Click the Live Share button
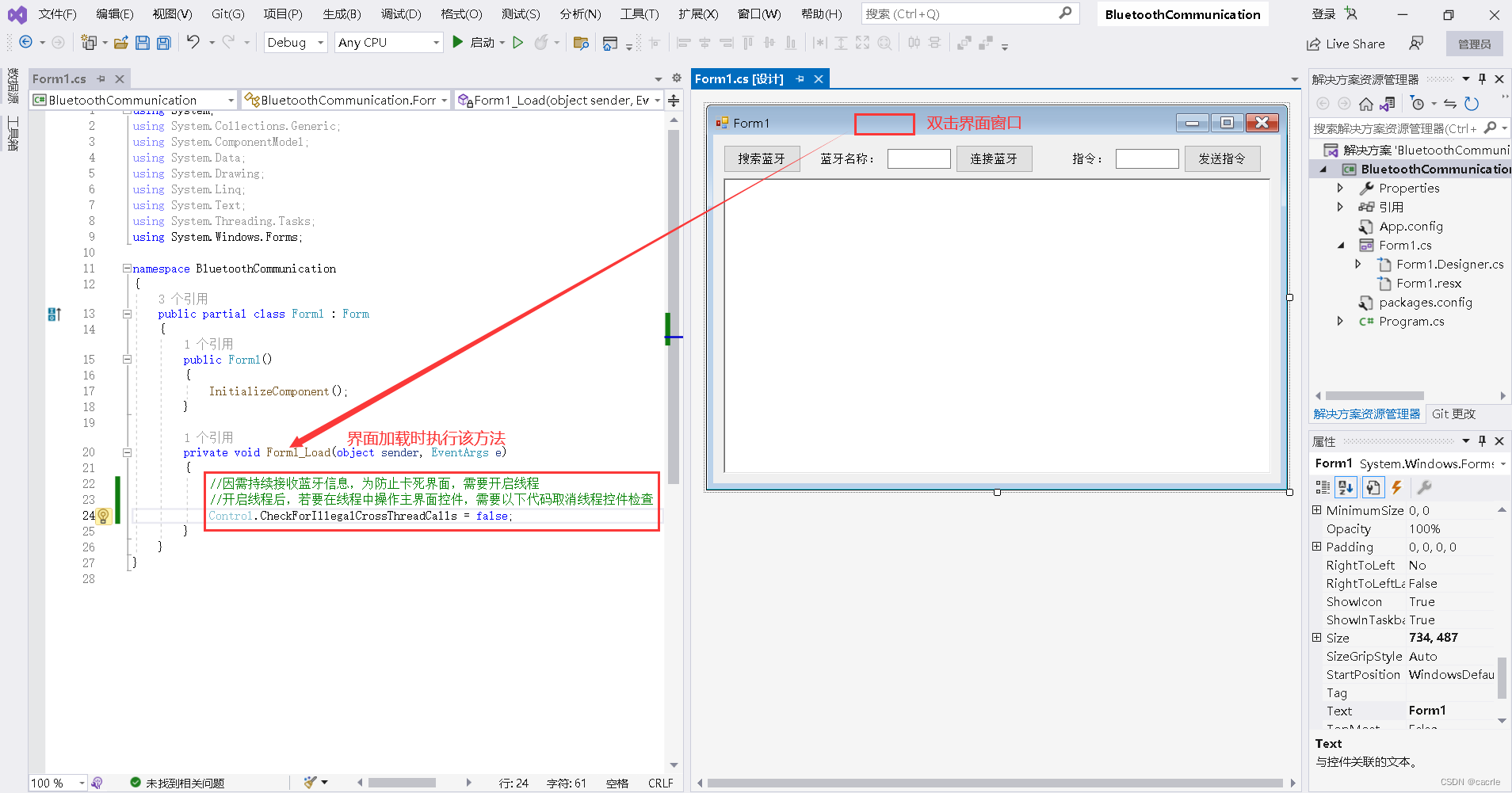Image resolution: width=1512 pixels, height=793 pixels. pyautogui.click(x=1346, y=44)
